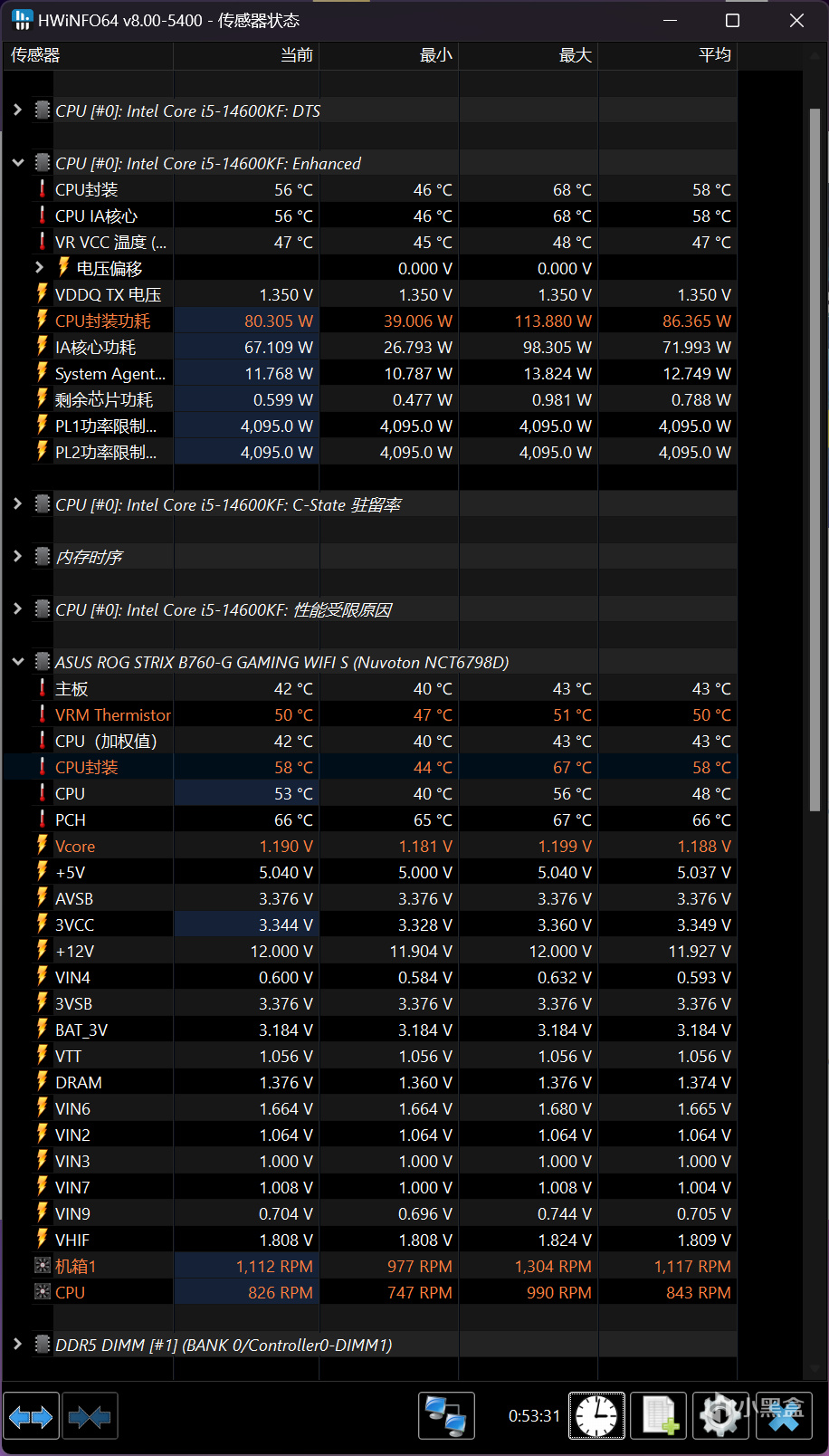Click the thermometer icon beside VRM Thermistor
829x1456 pixels.
[x=42, y=714]
